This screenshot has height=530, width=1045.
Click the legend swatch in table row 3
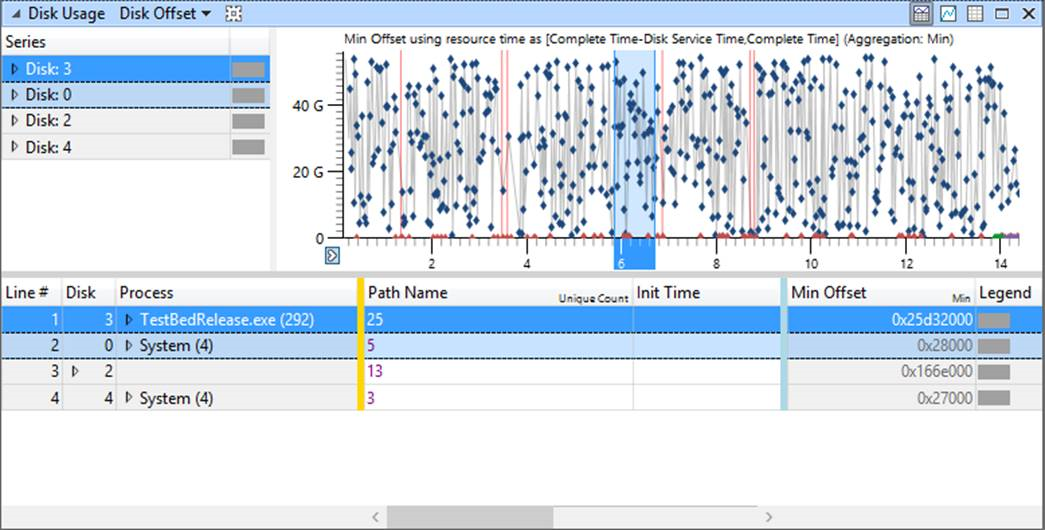click(994, 371)
